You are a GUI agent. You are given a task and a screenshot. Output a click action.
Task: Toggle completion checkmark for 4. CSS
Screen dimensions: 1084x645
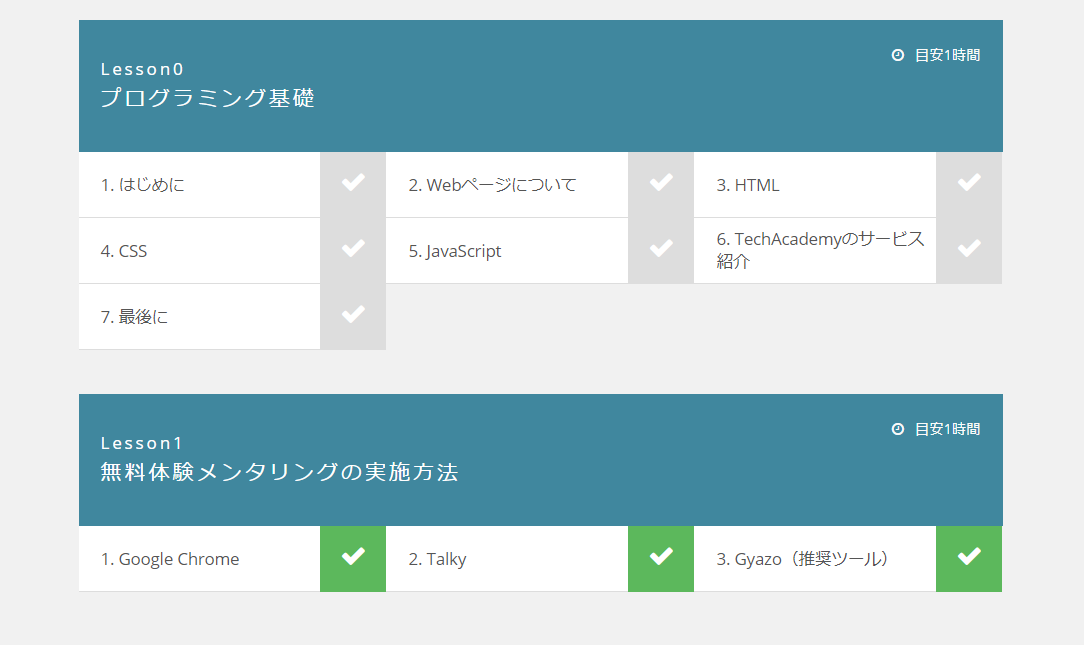(x=352, y=250)
